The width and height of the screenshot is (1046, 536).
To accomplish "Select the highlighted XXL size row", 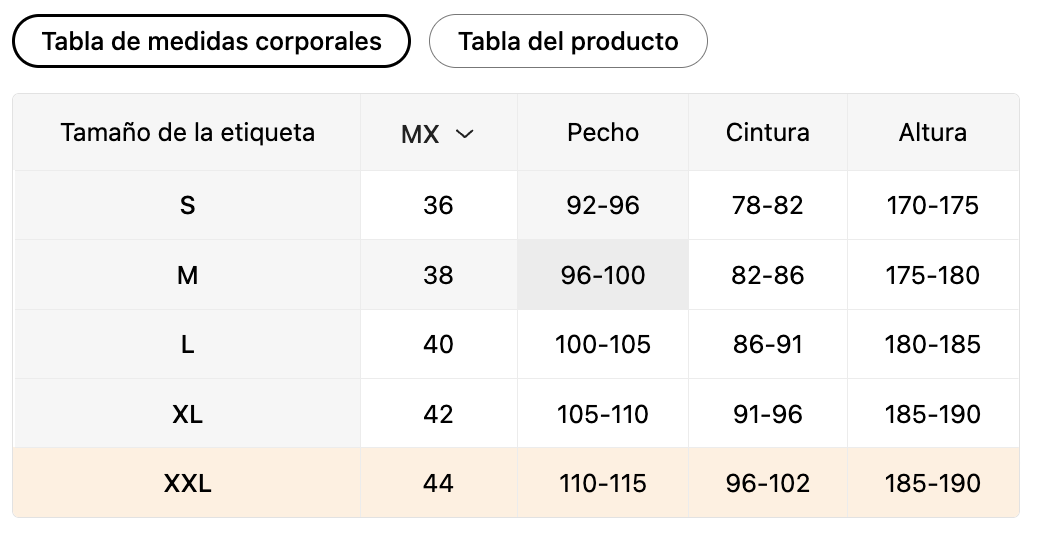I will point(516,483).
